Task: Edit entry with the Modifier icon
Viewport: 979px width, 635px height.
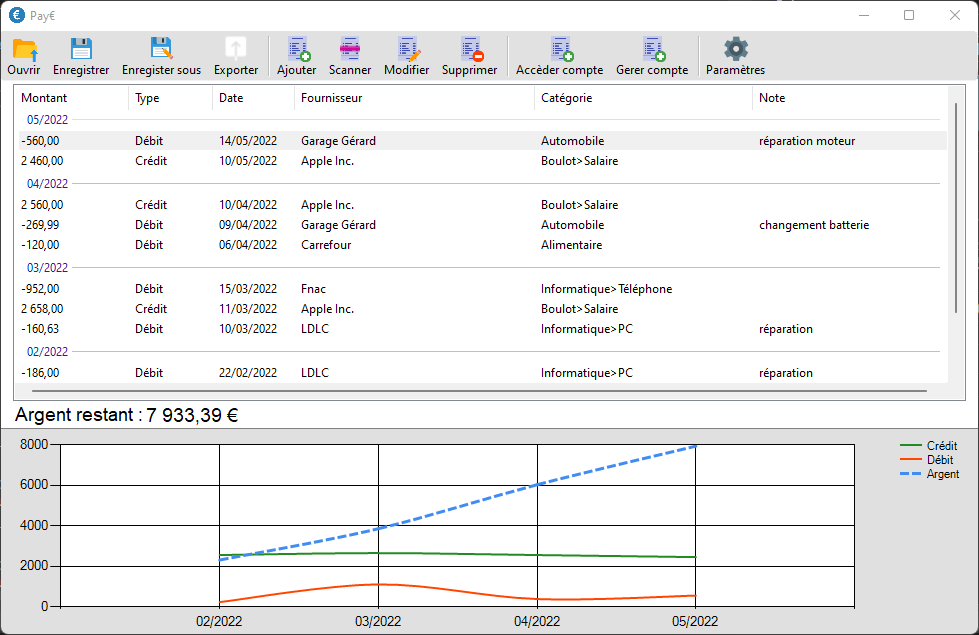Action: pyautogui.click(x=407, y=56)
